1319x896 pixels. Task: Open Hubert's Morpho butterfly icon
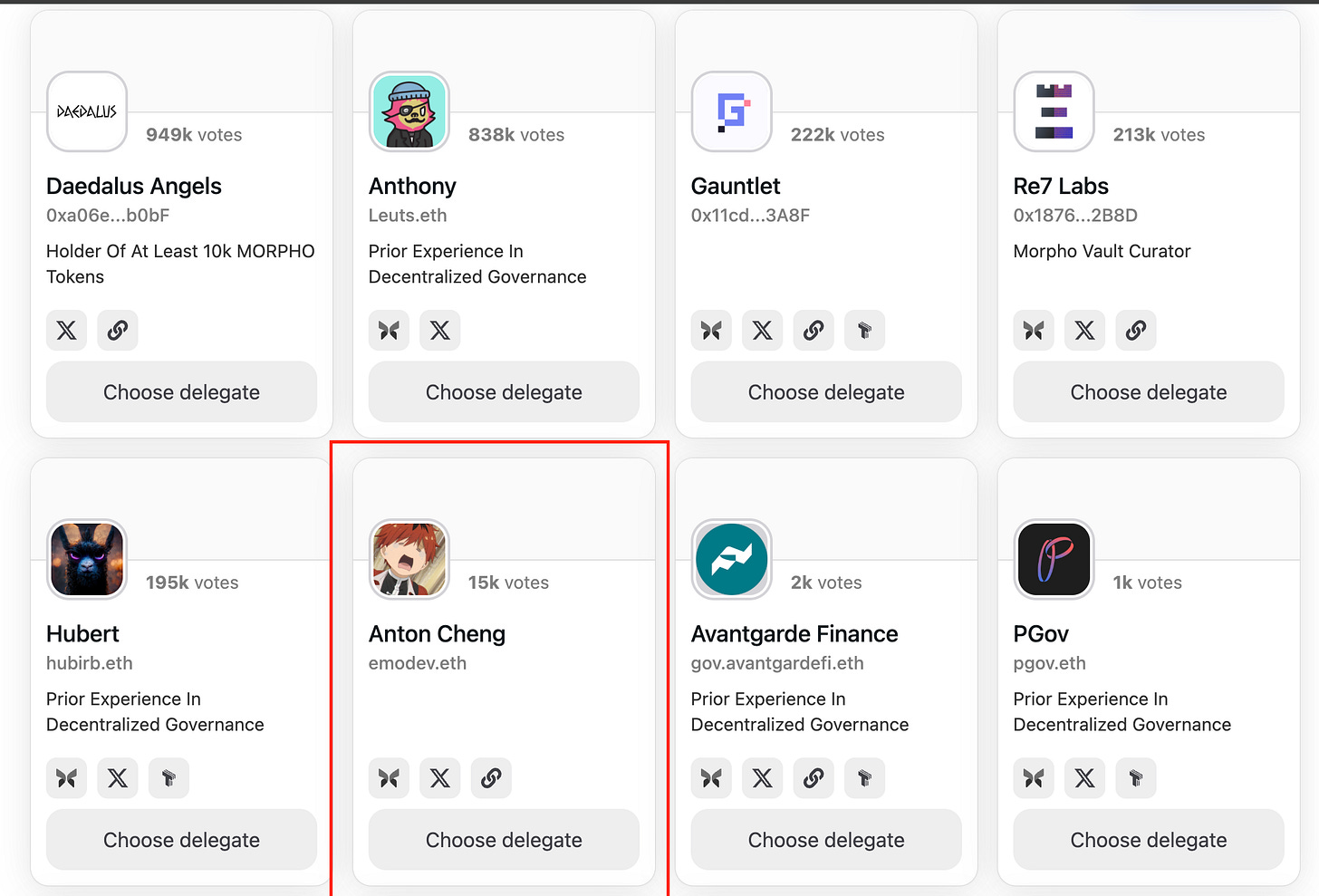point(67,778)
